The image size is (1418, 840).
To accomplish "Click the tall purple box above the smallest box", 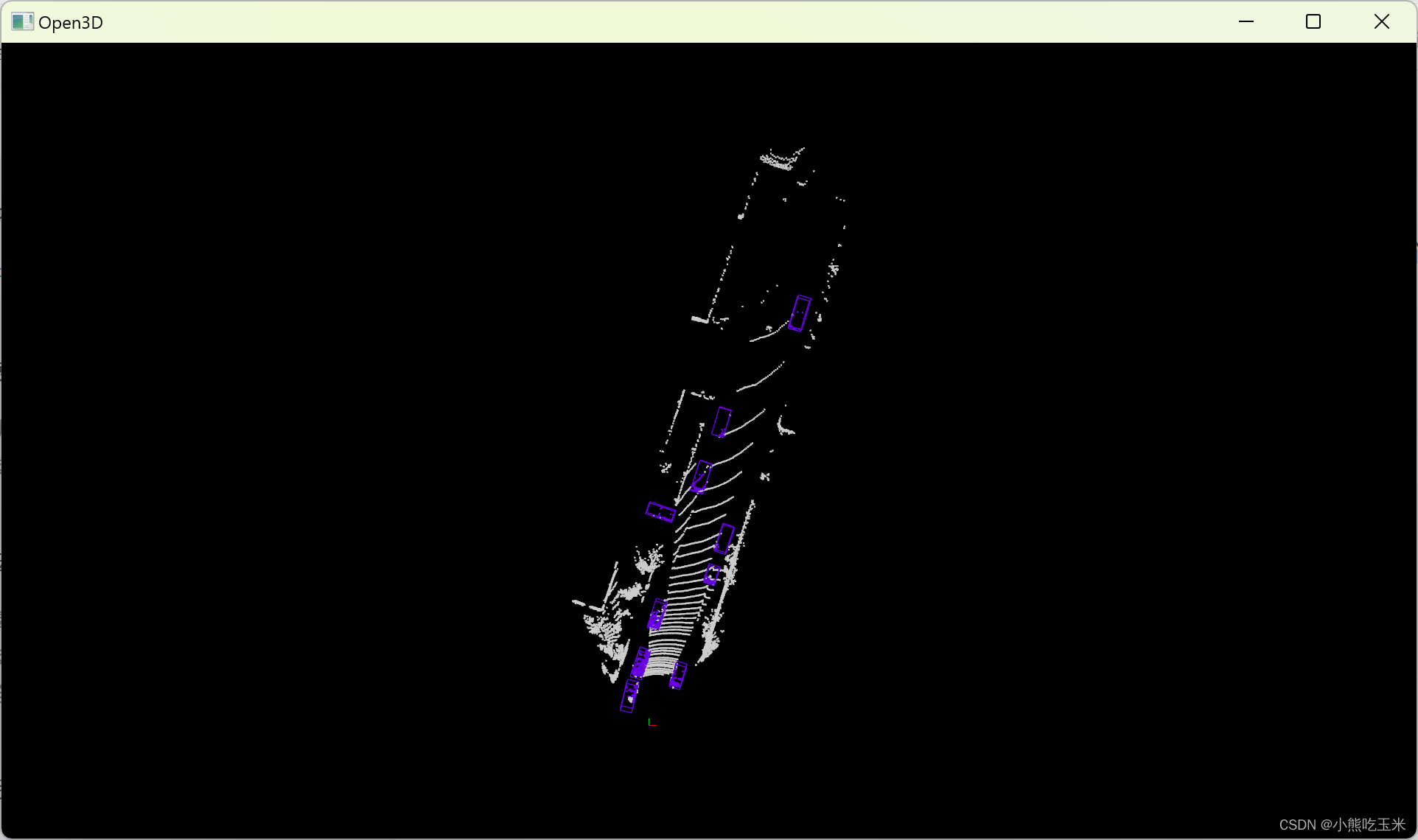I will point(724,539).
